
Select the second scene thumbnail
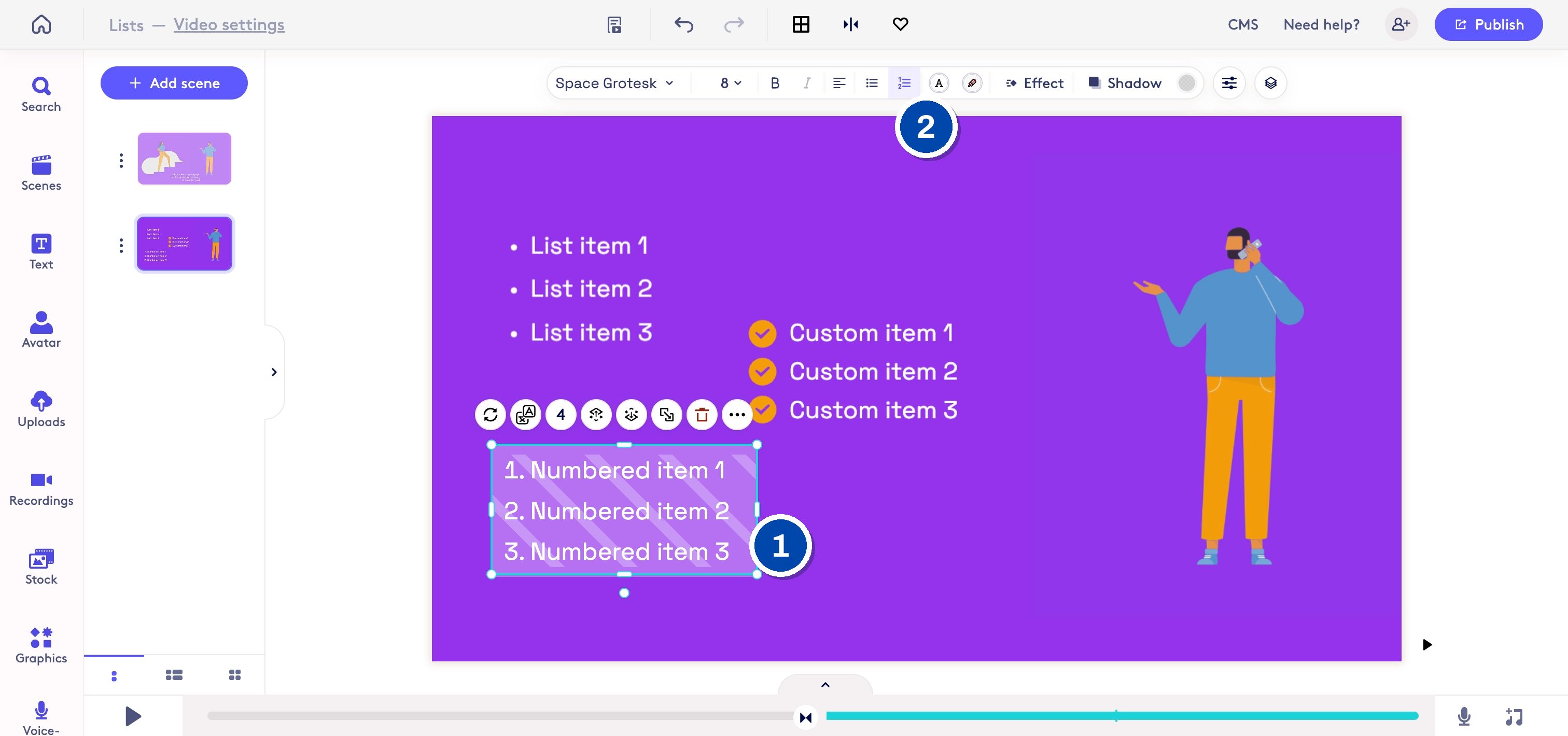click(185, 243)
